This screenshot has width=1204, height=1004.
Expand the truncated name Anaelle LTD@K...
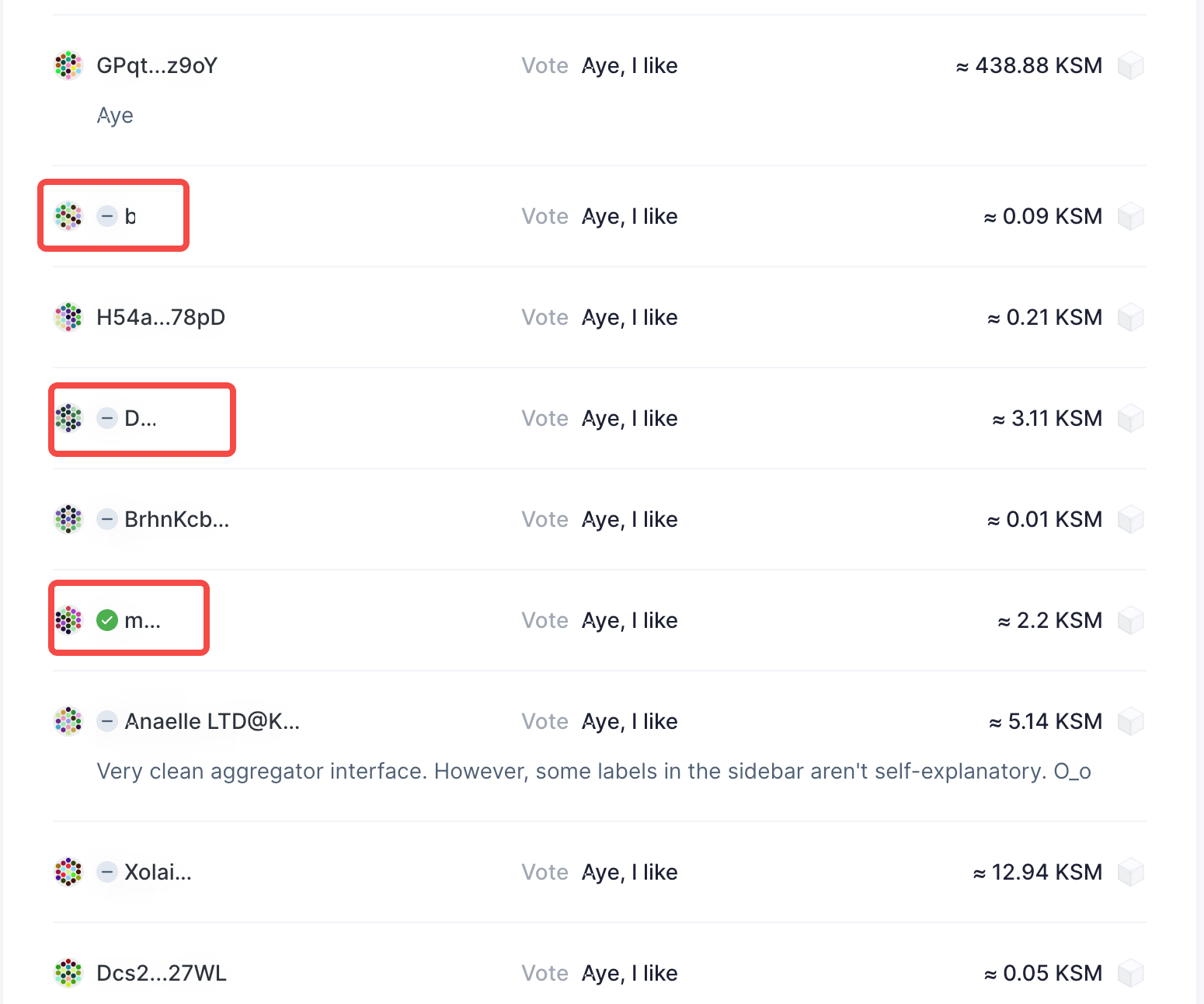[212, 721]
